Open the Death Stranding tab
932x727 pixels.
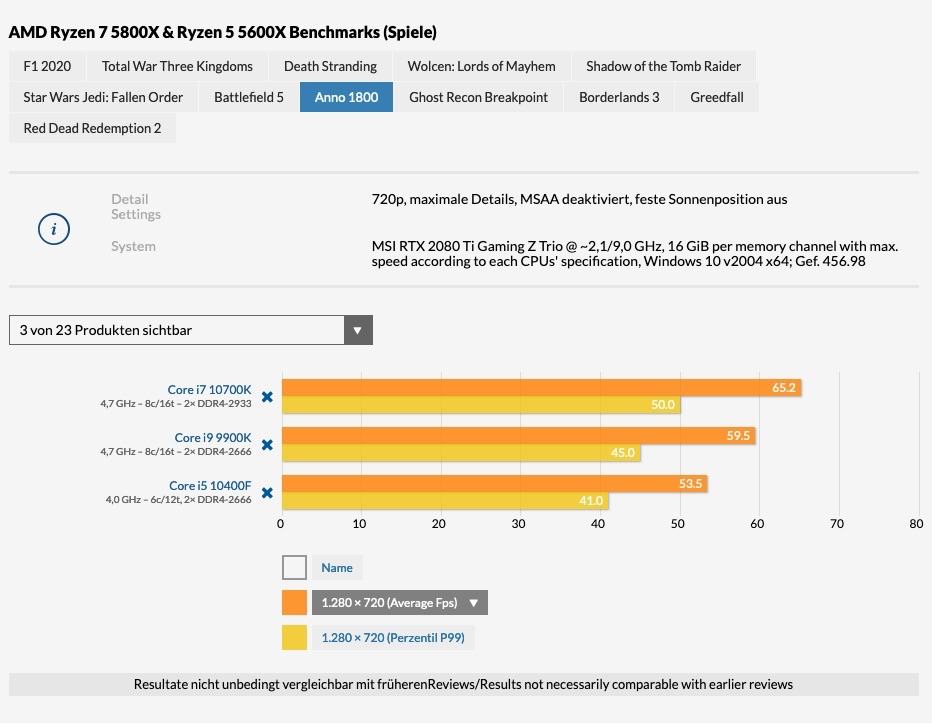(330, 66)
